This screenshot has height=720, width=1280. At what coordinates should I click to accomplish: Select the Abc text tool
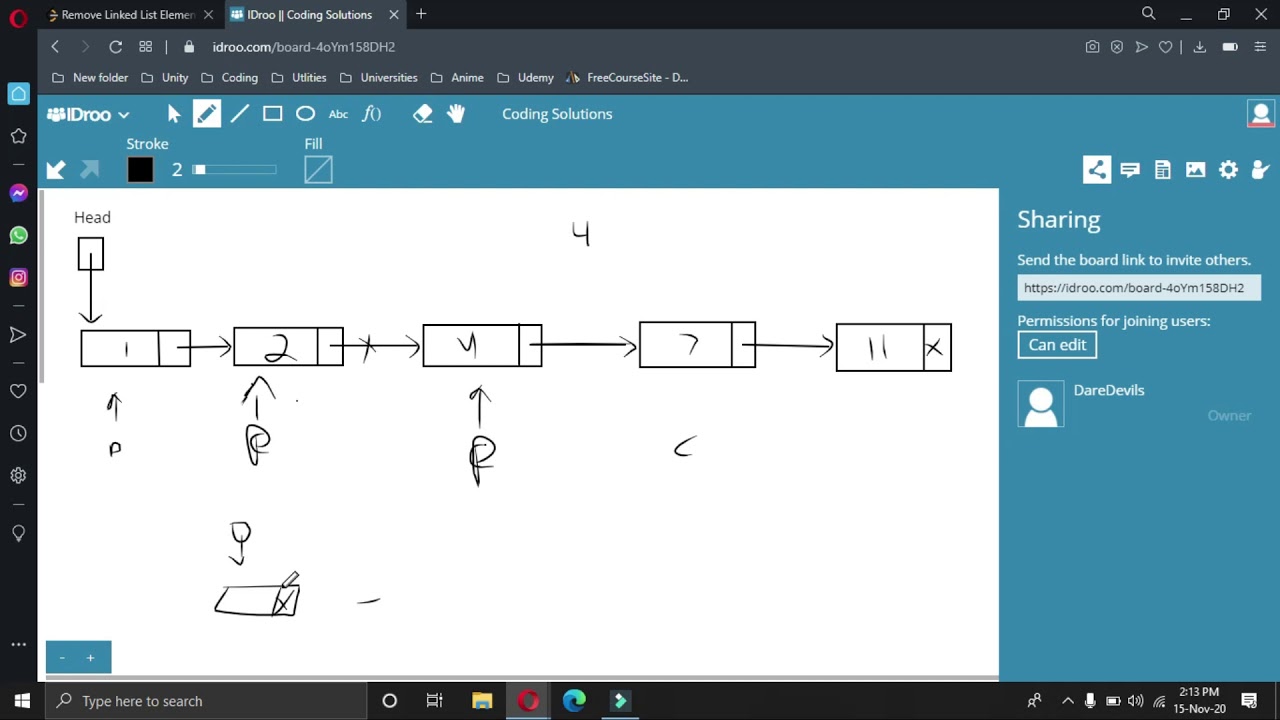point(338,114)
